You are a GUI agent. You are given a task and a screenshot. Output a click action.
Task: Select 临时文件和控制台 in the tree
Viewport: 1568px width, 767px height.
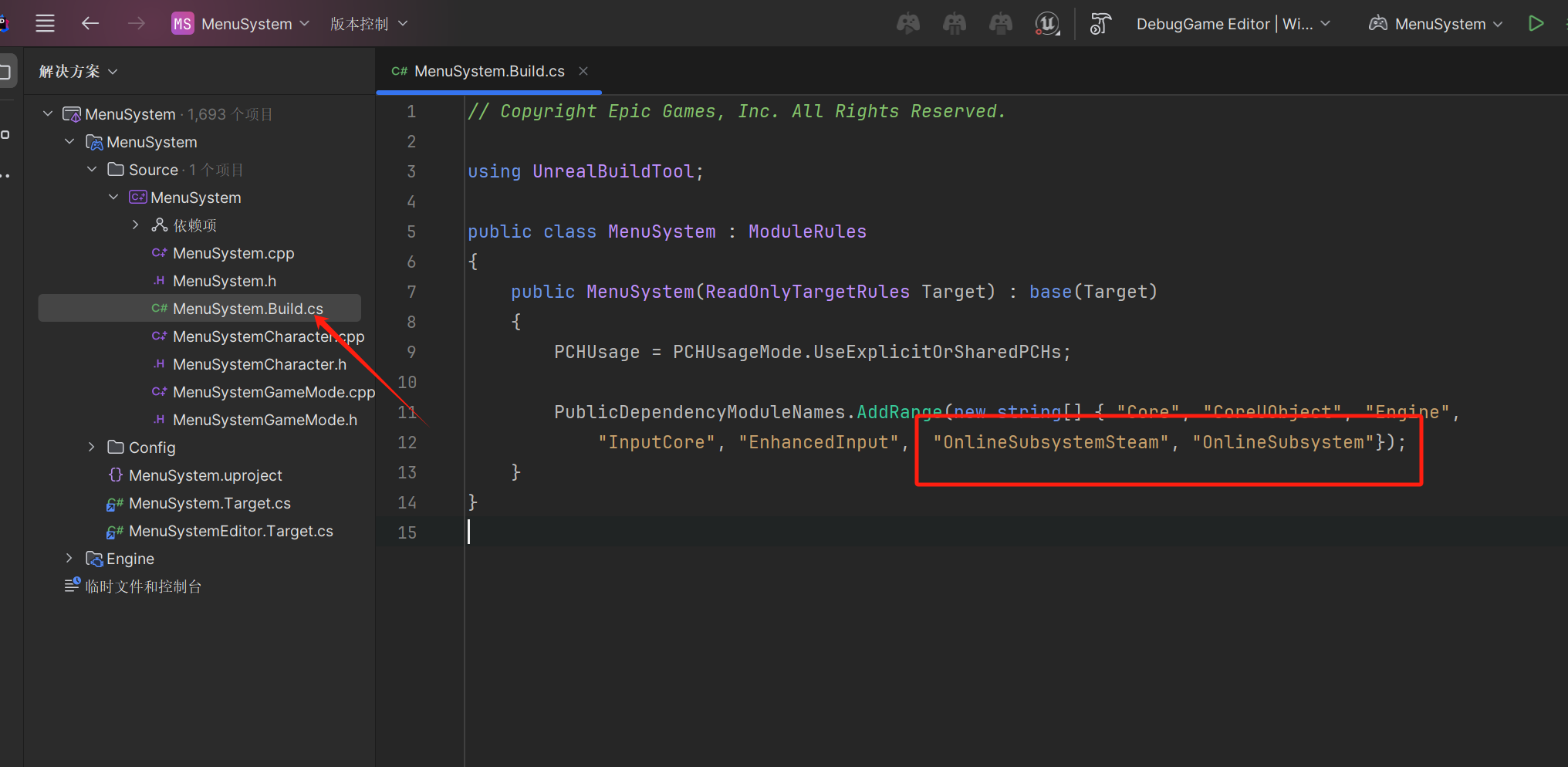pyautogui.click(x=144, y=586)
